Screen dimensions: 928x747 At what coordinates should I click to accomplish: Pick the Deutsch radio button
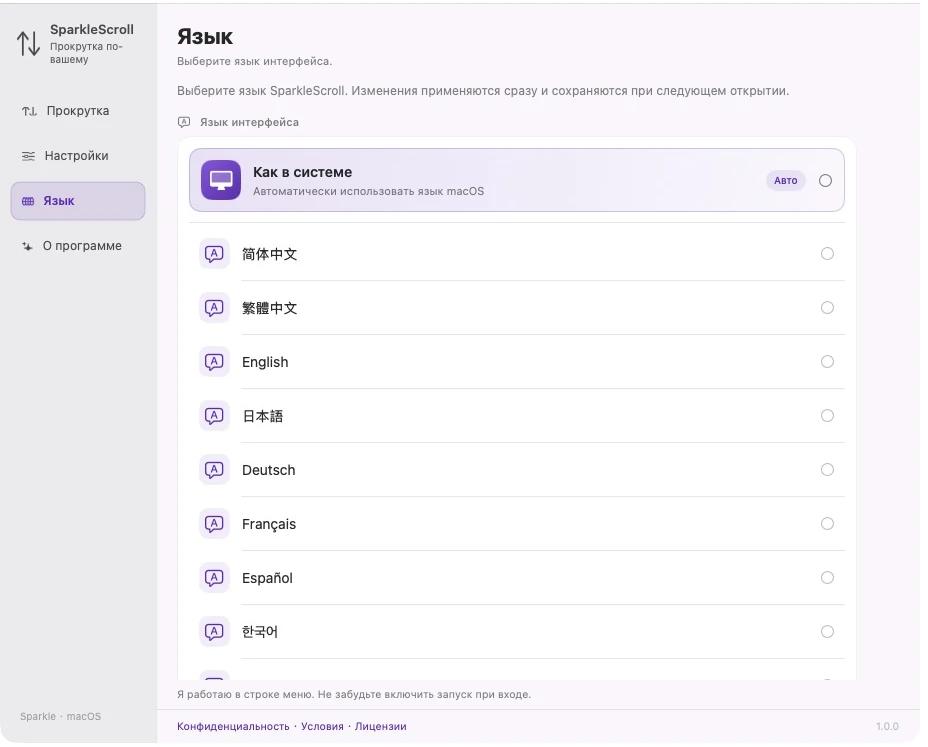(827, 470)
